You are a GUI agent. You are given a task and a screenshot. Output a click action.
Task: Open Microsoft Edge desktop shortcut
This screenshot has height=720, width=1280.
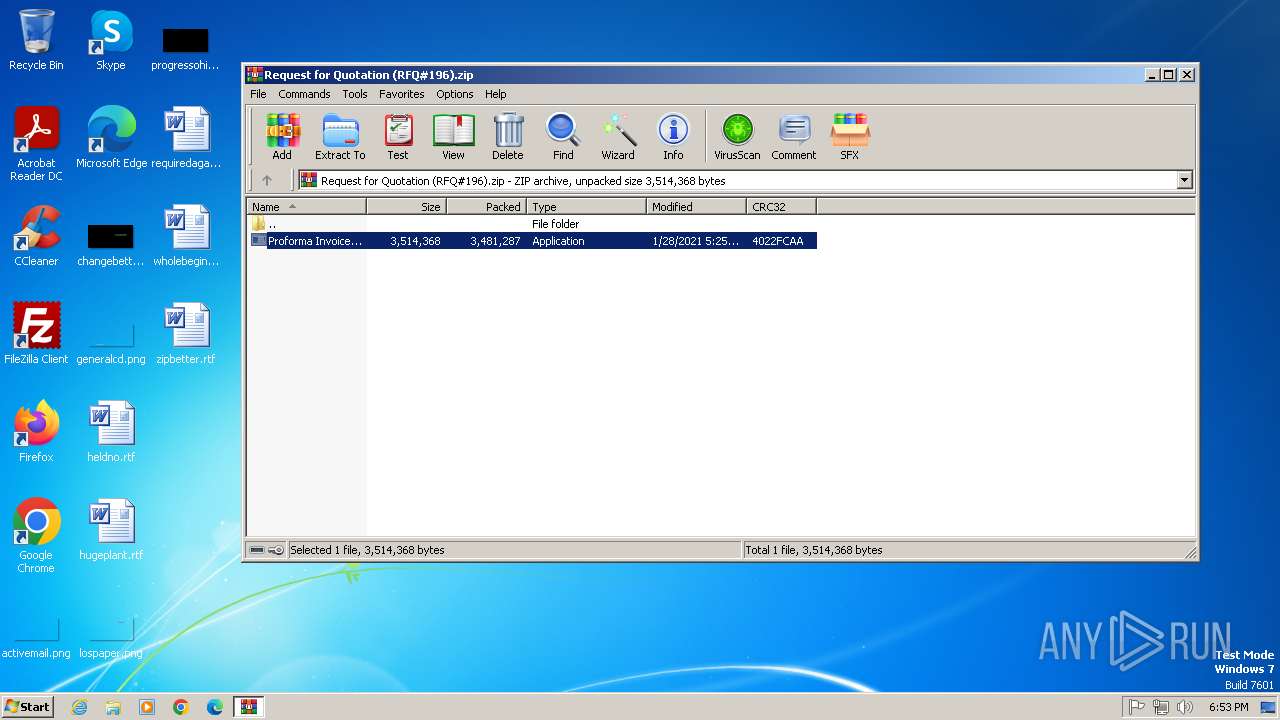click(111, 139)
